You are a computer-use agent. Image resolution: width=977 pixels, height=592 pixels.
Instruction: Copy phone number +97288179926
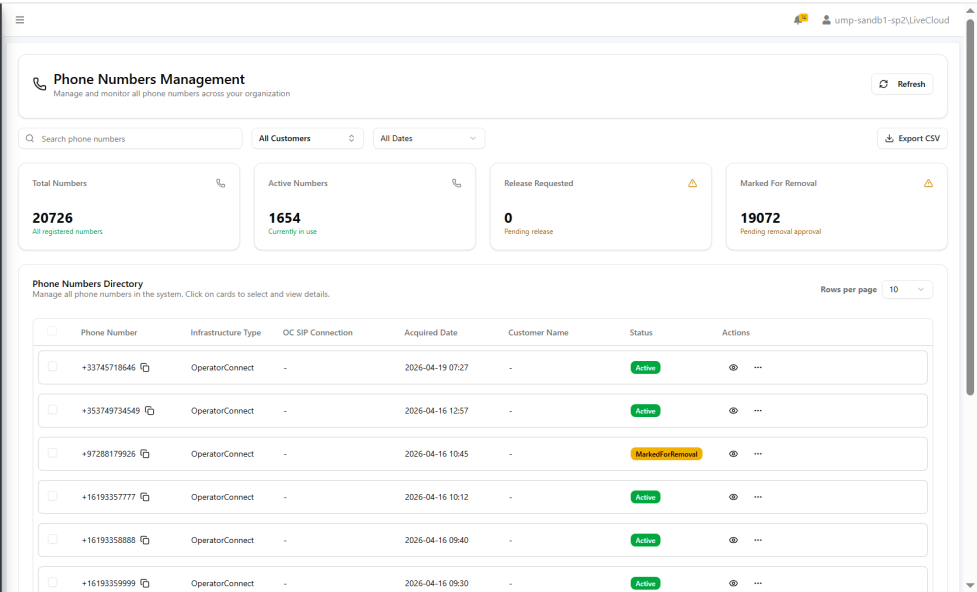point(145,454)
